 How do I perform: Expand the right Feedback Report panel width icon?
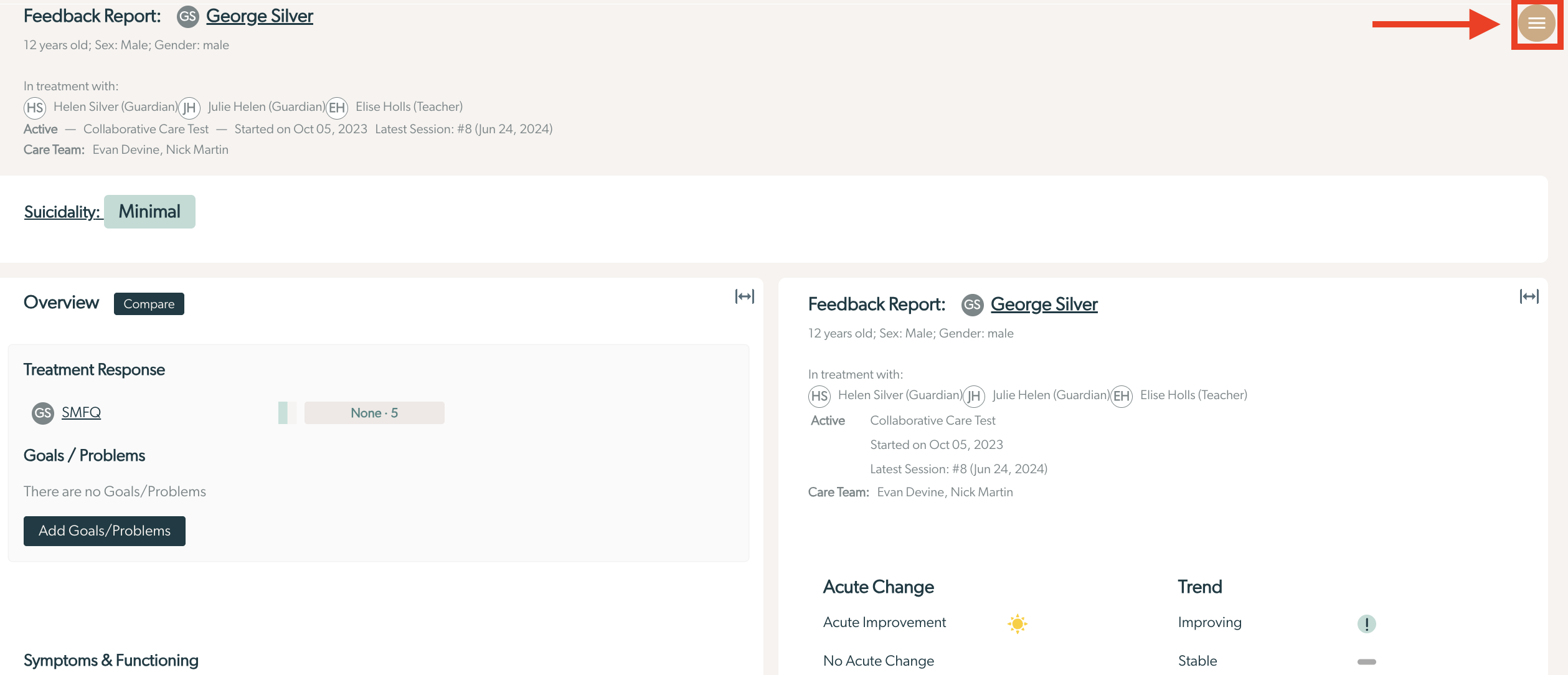tap(1529, 296)
